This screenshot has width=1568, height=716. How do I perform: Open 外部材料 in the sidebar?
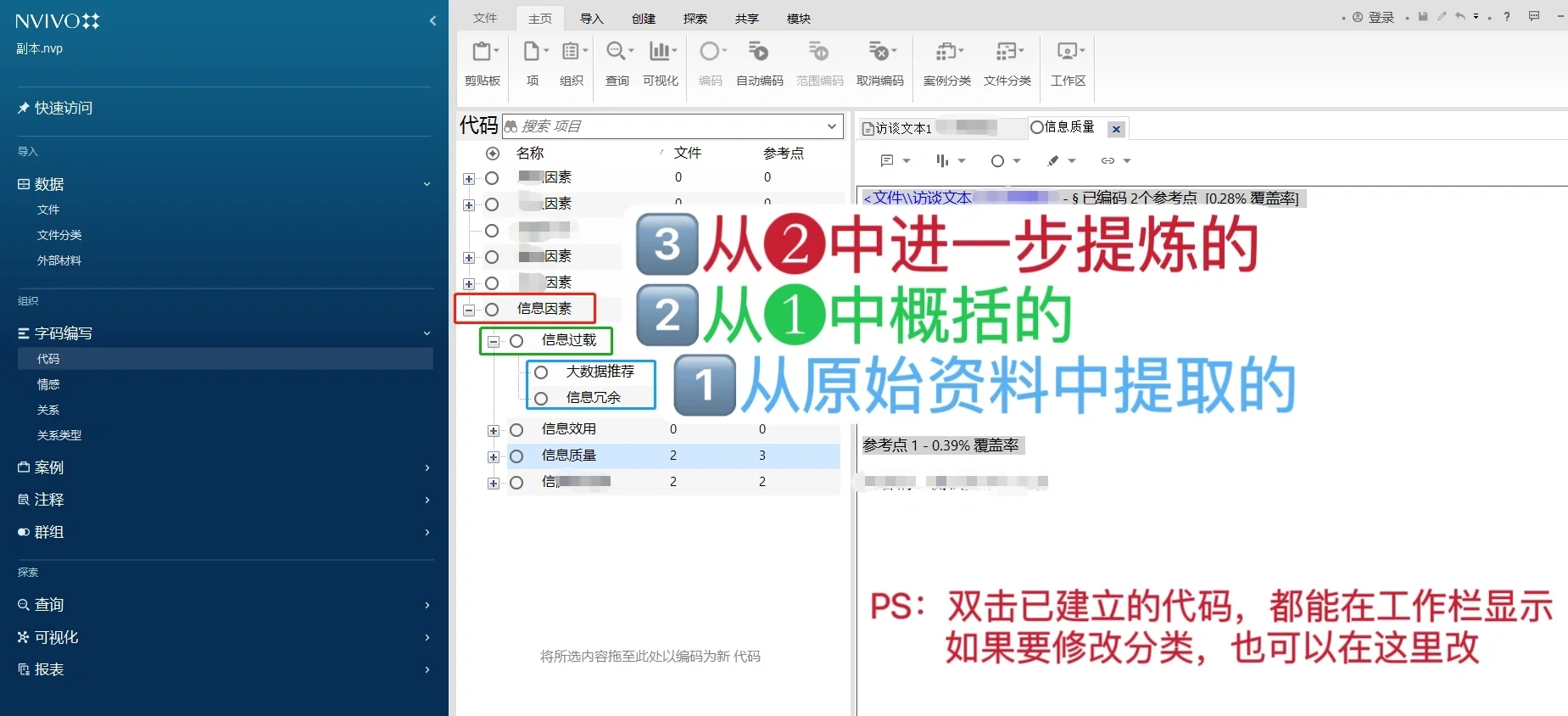coord(59,260)
